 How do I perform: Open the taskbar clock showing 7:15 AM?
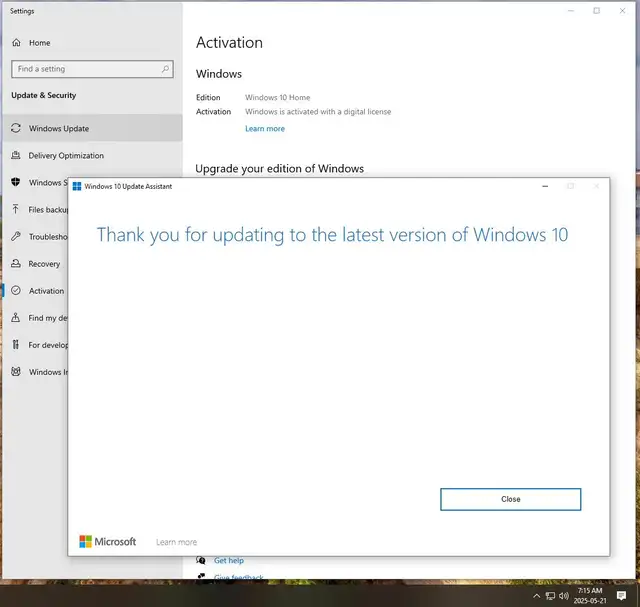point(590,596)
